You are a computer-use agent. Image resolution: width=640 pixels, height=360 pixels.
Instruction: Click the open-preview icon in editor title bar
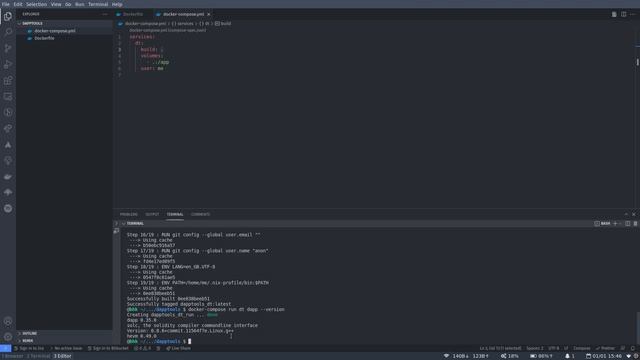(x=614, y=14)
